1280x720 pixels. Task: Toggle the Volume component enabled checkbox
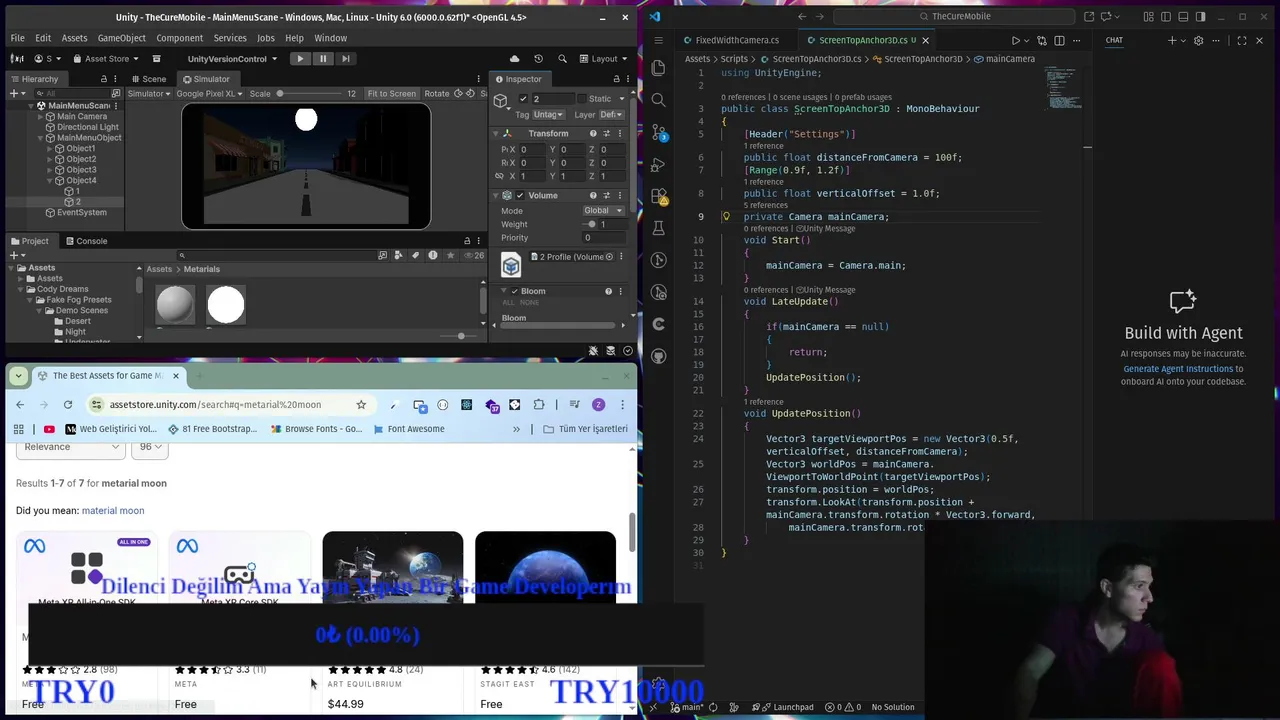521,195
